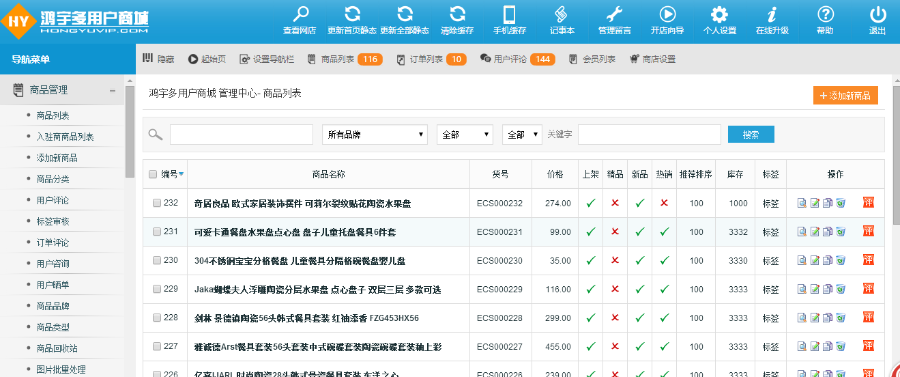Open 商品回收站 in sidebar
Viewport: 900px width, 377px height.
click(57, 349)
